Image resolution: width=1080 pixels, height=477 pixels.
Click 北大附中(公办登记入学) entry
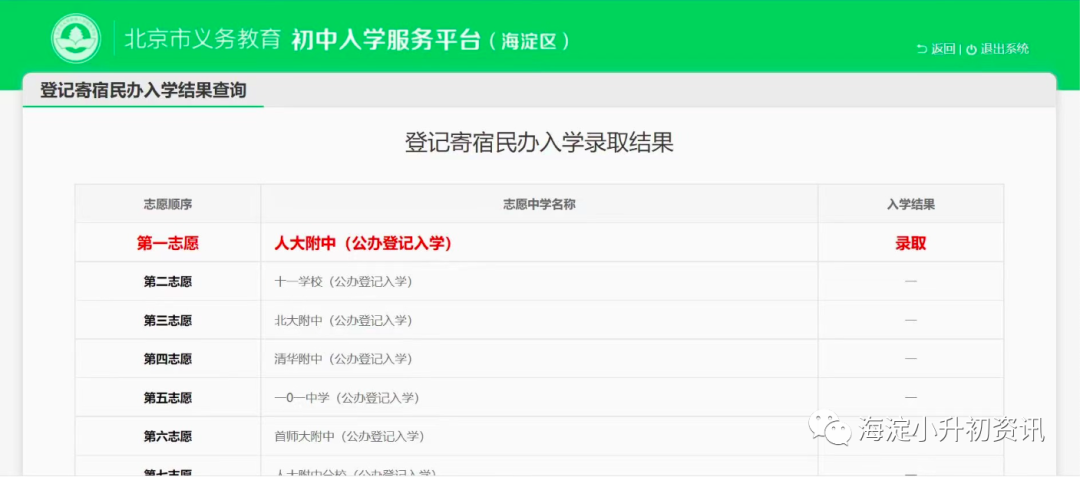click(x=343, y=320)
